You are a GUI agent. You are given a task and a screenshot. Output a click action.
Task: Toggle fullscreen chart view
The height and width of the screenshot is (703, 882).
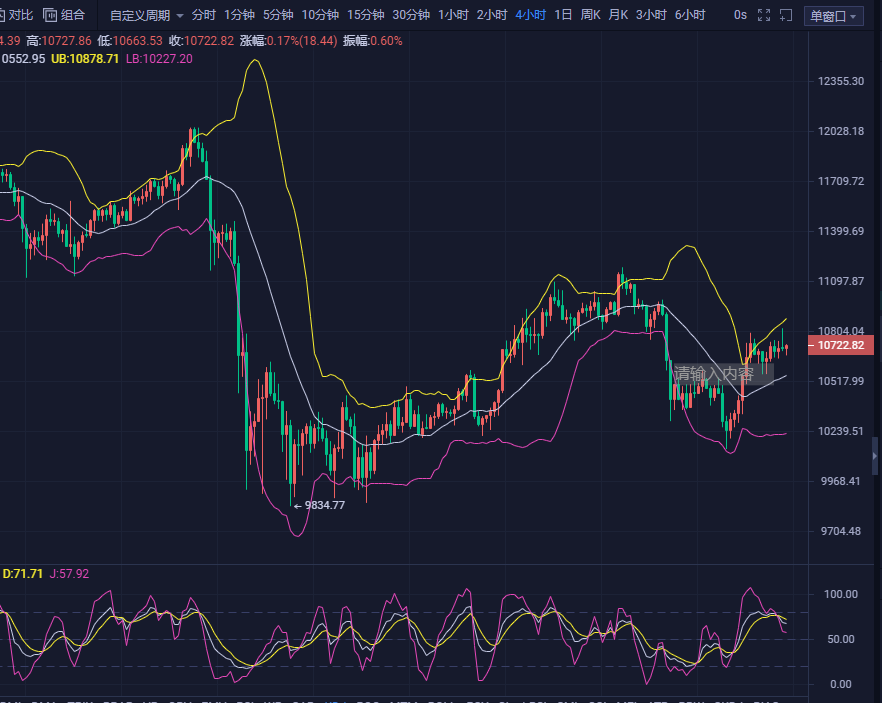764,15
